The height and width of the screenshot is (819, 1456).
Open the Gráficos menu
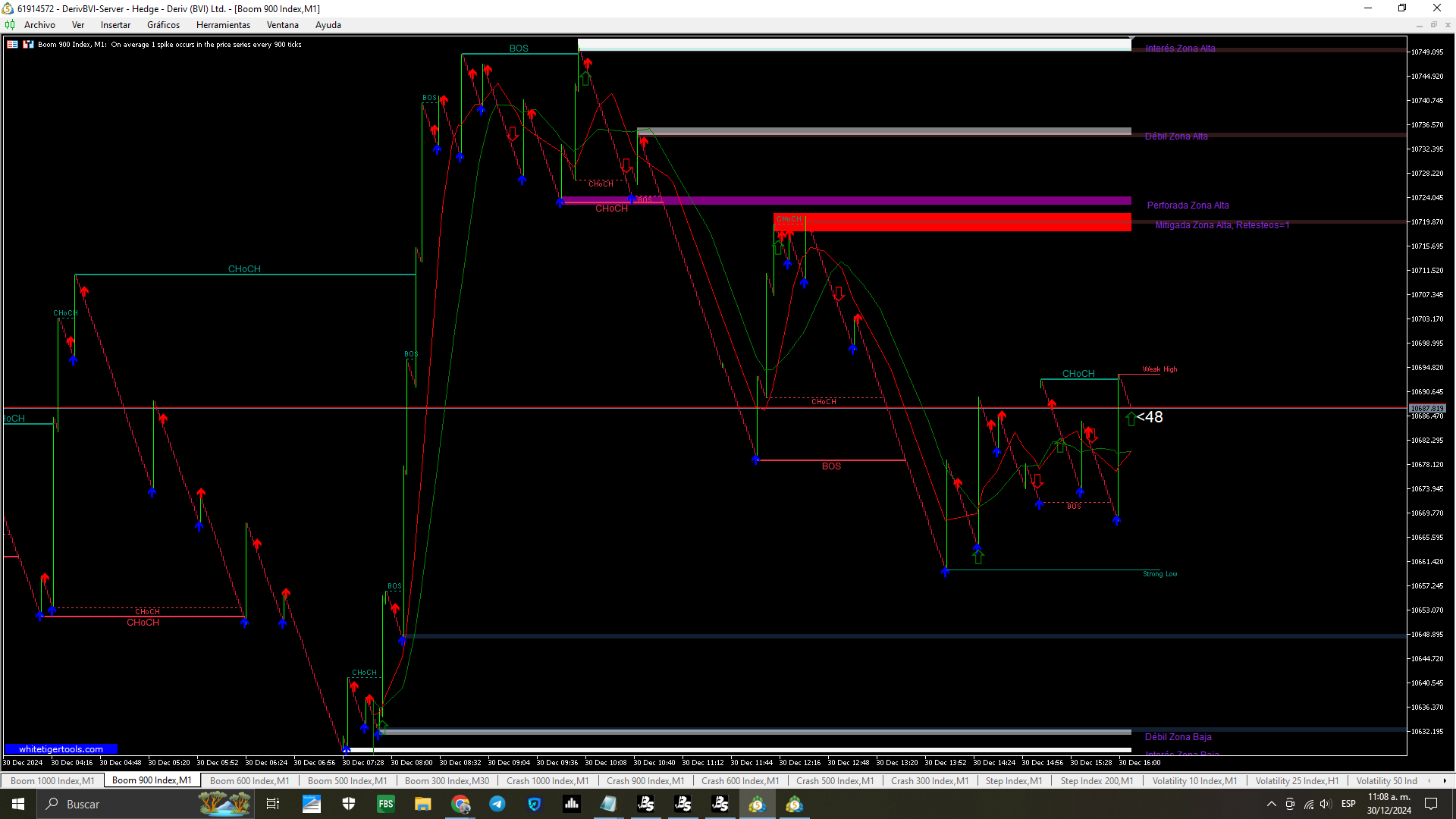coord(163,25)
